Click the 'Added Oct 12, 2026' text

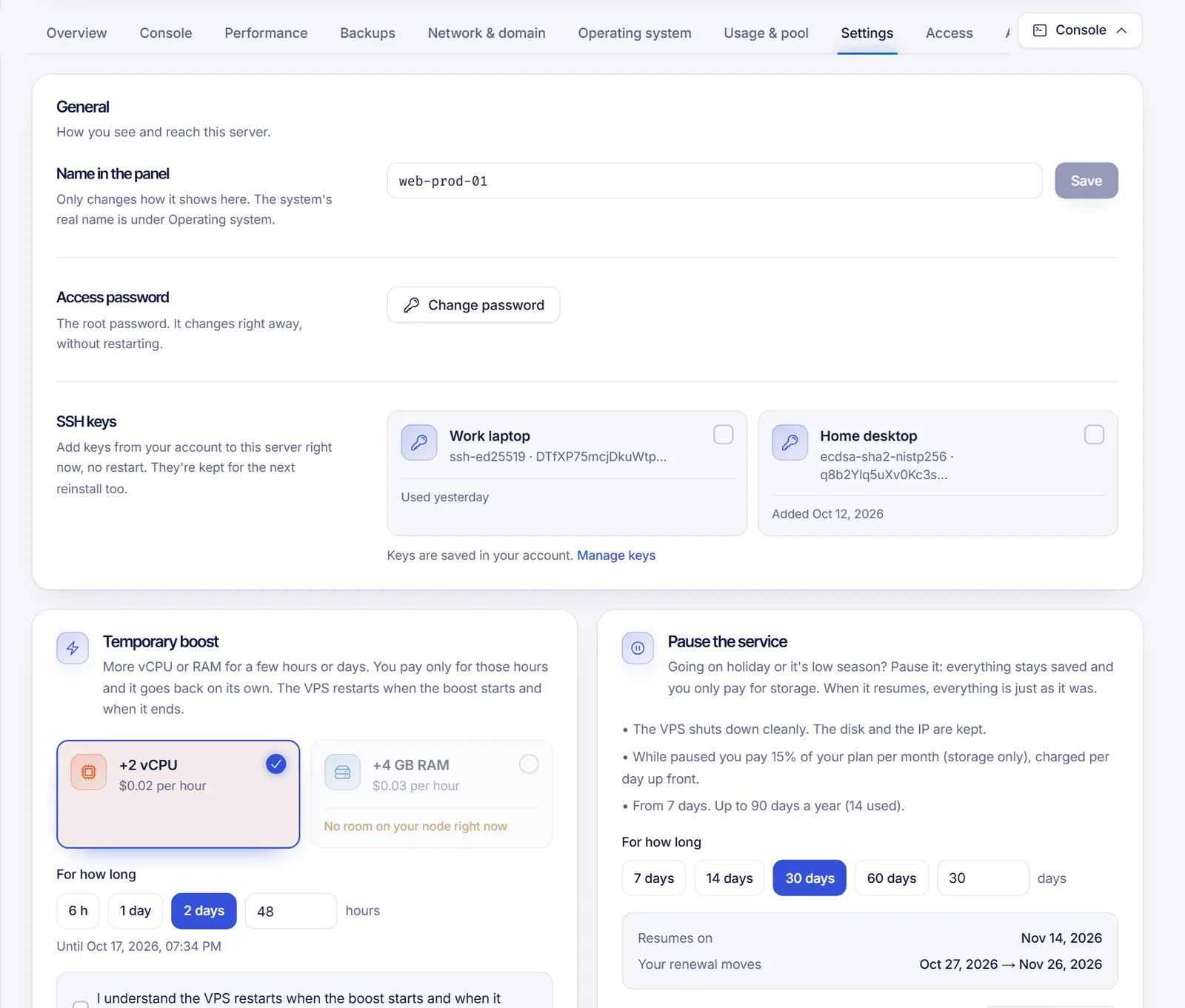[827, 514]
